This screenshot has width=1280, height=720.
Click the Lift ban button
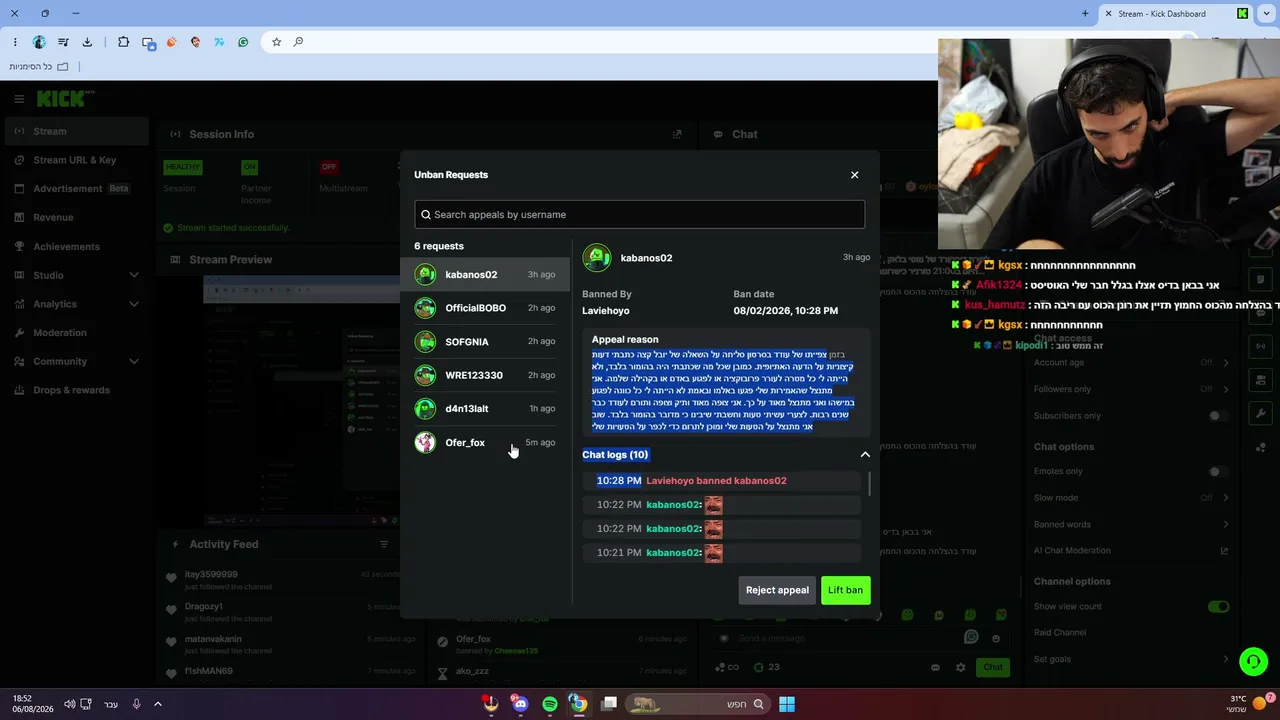tap(845, 590)
